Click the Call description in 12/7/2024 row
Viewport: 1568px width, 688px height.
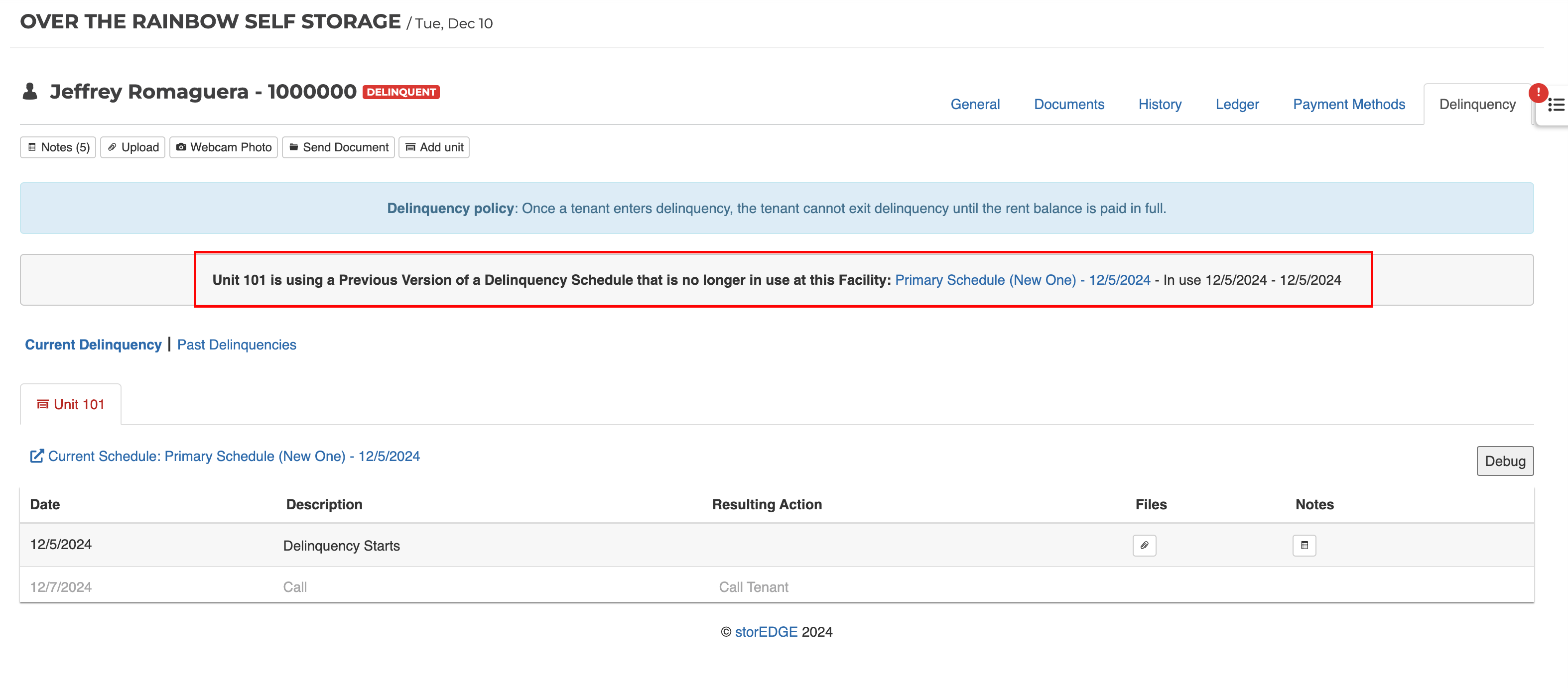(294, 587)
